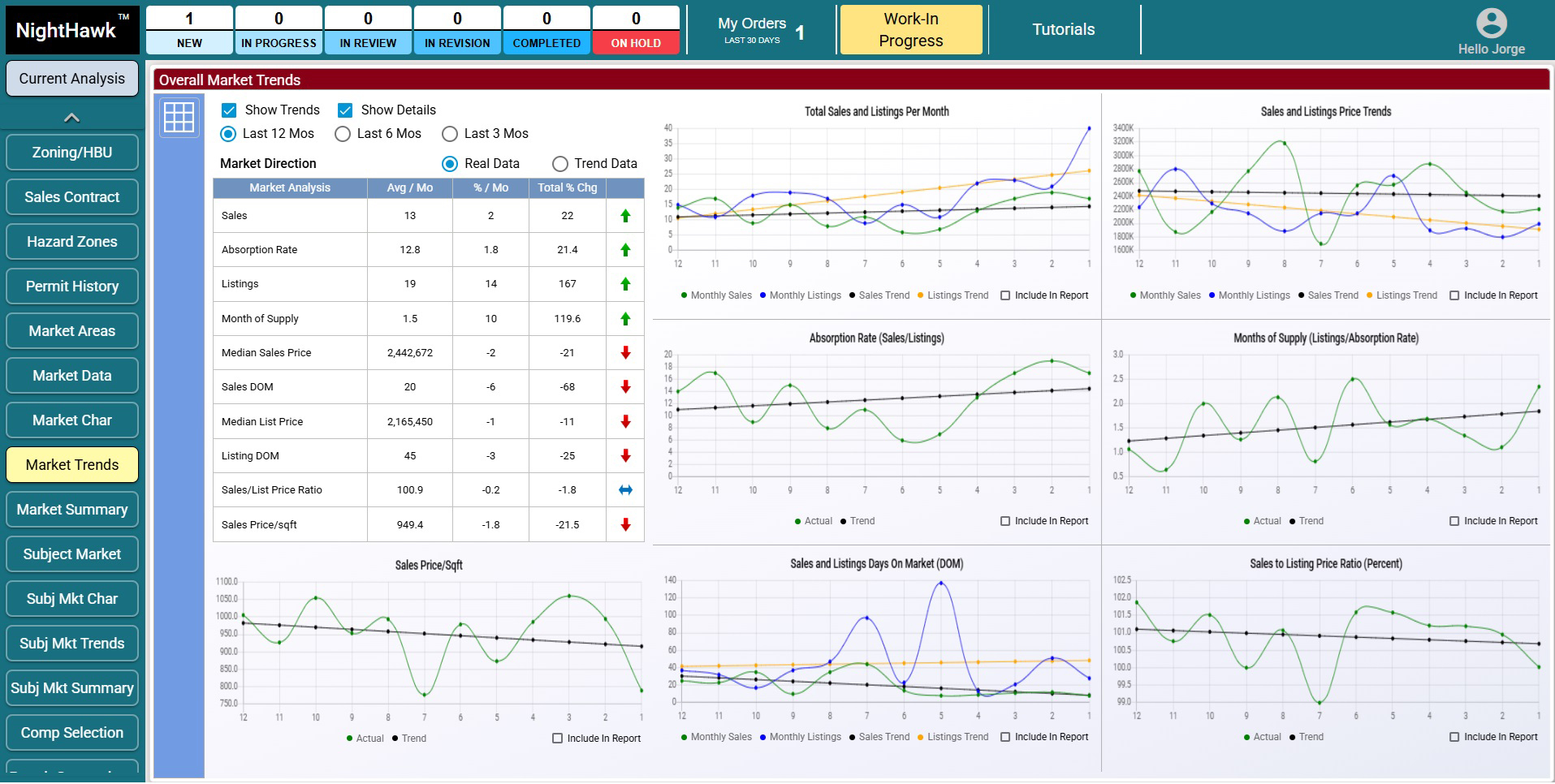
Task: Click the red arrow in Median List Price row
Action: [625, 422]
